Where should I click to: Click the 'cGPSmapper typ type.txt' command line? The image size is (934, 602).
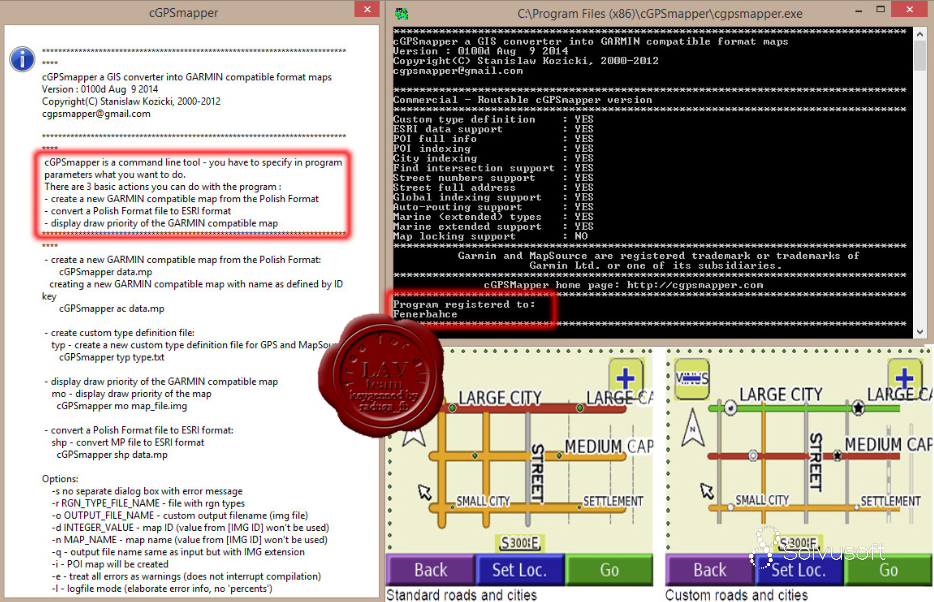(x=111, y=357)
